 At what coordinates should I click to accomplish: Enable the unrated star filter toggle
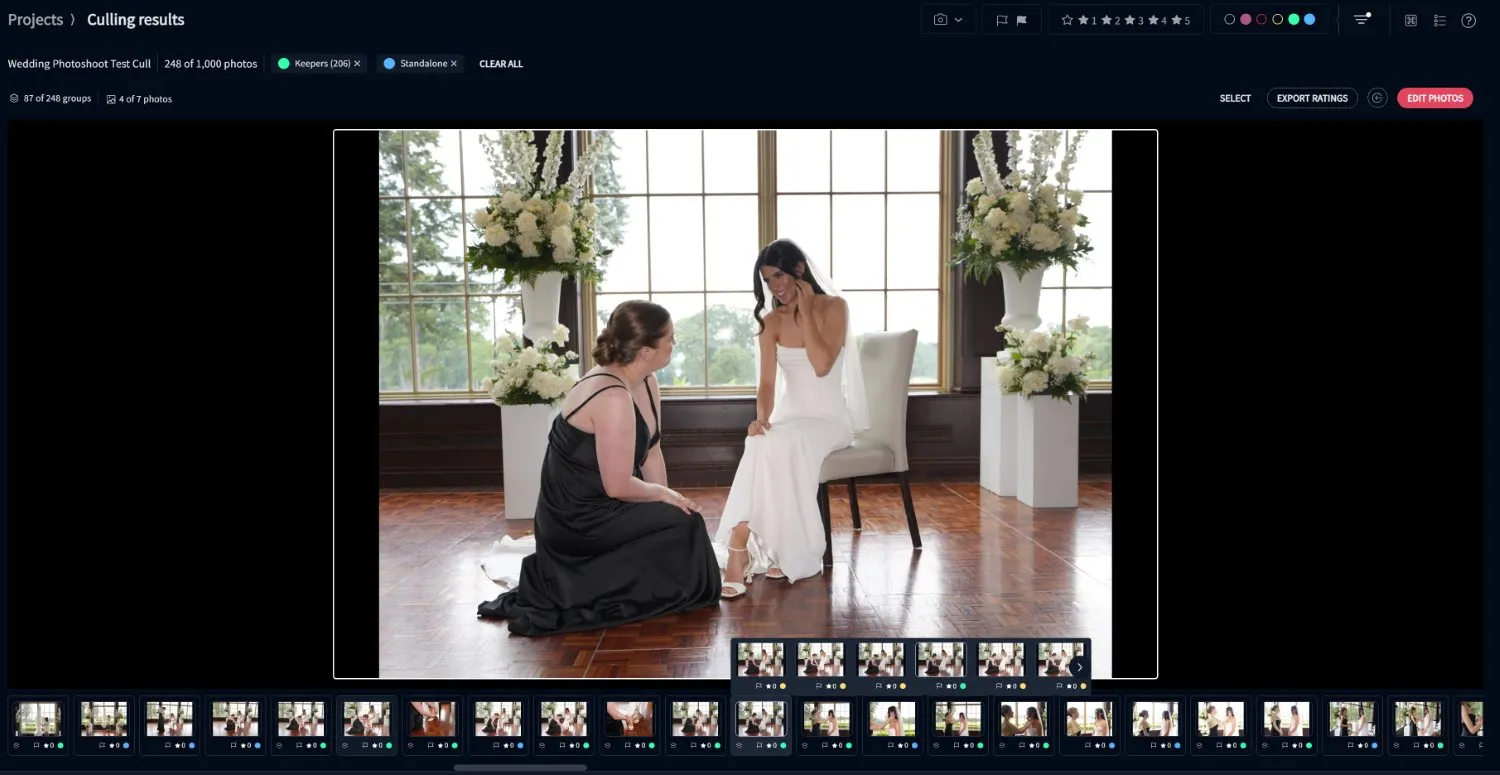coord(1067,18)
